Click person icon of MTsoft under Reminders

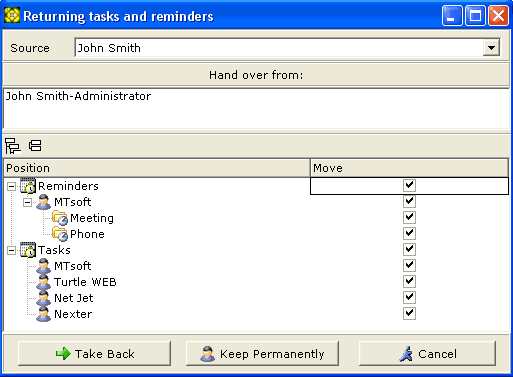tap(44, 202)
